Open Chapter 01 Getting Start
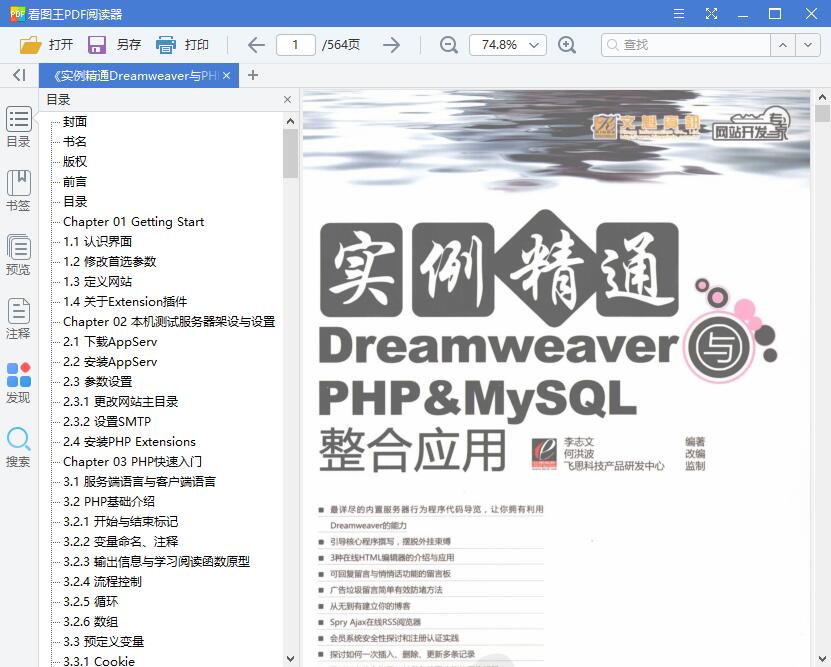The height and width of the screenshot is (667, 831). click(134, 222)
